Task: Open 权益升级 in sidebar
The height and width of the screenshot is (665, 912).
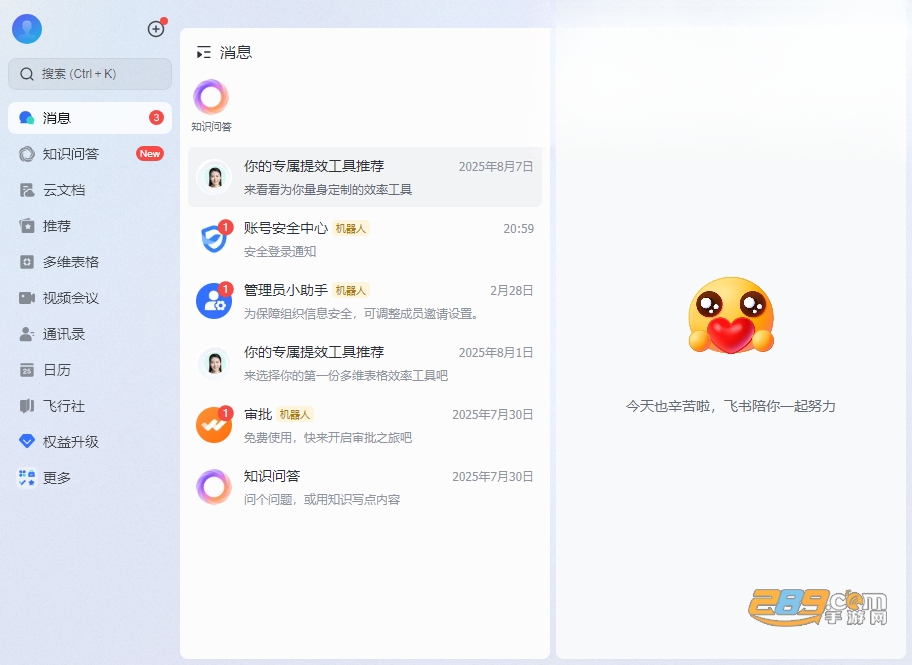Action: 90,442
